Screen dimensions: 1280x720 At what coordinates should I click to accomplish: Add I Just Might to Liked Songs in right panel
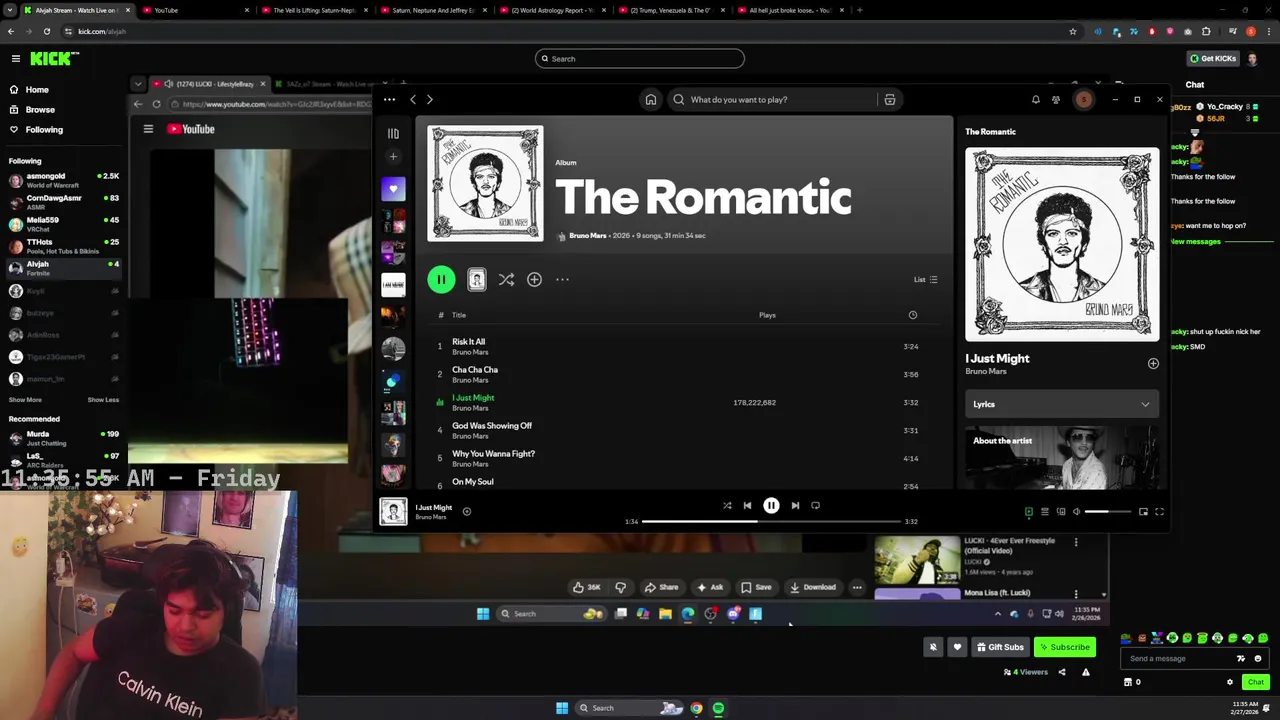pyautogui.click(x=1153, y=364)
